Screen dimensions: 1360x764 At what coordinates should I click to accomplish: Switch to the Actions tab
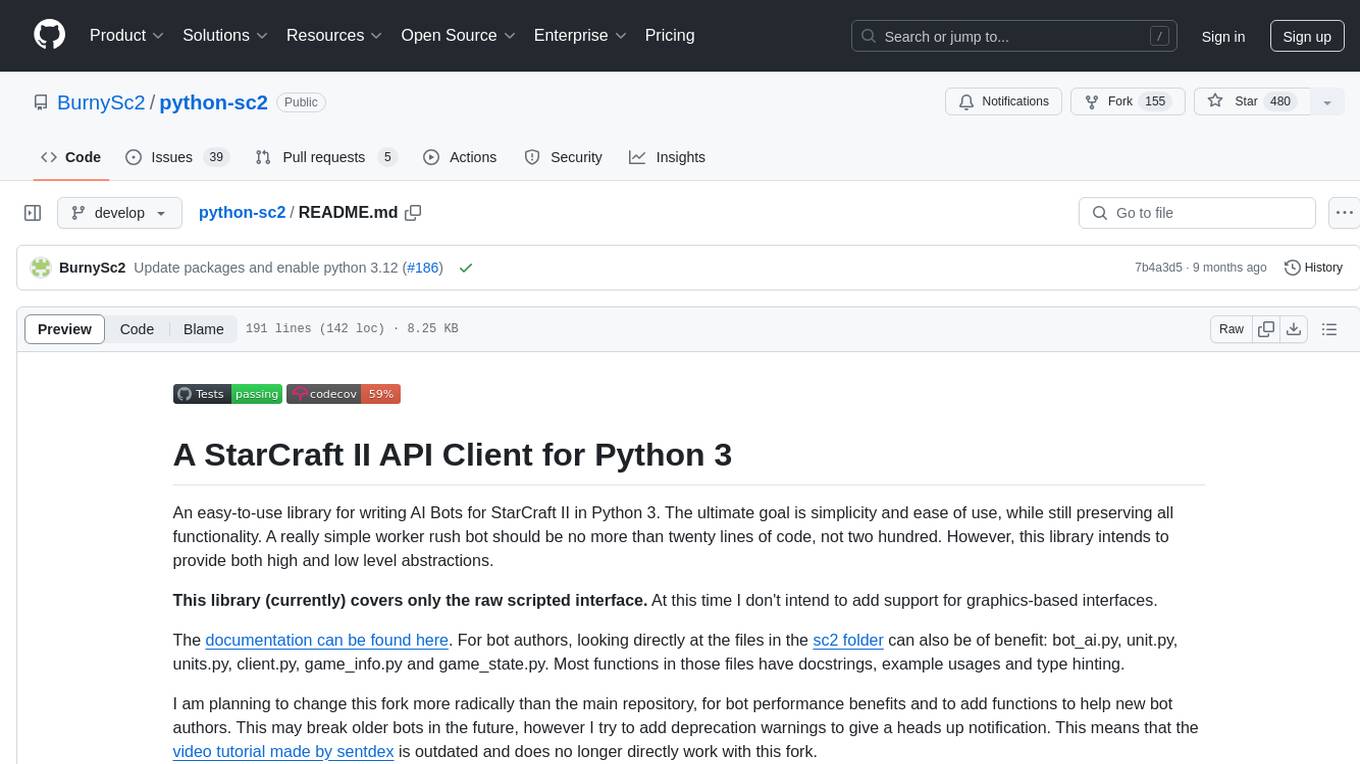tap(460, 157)
